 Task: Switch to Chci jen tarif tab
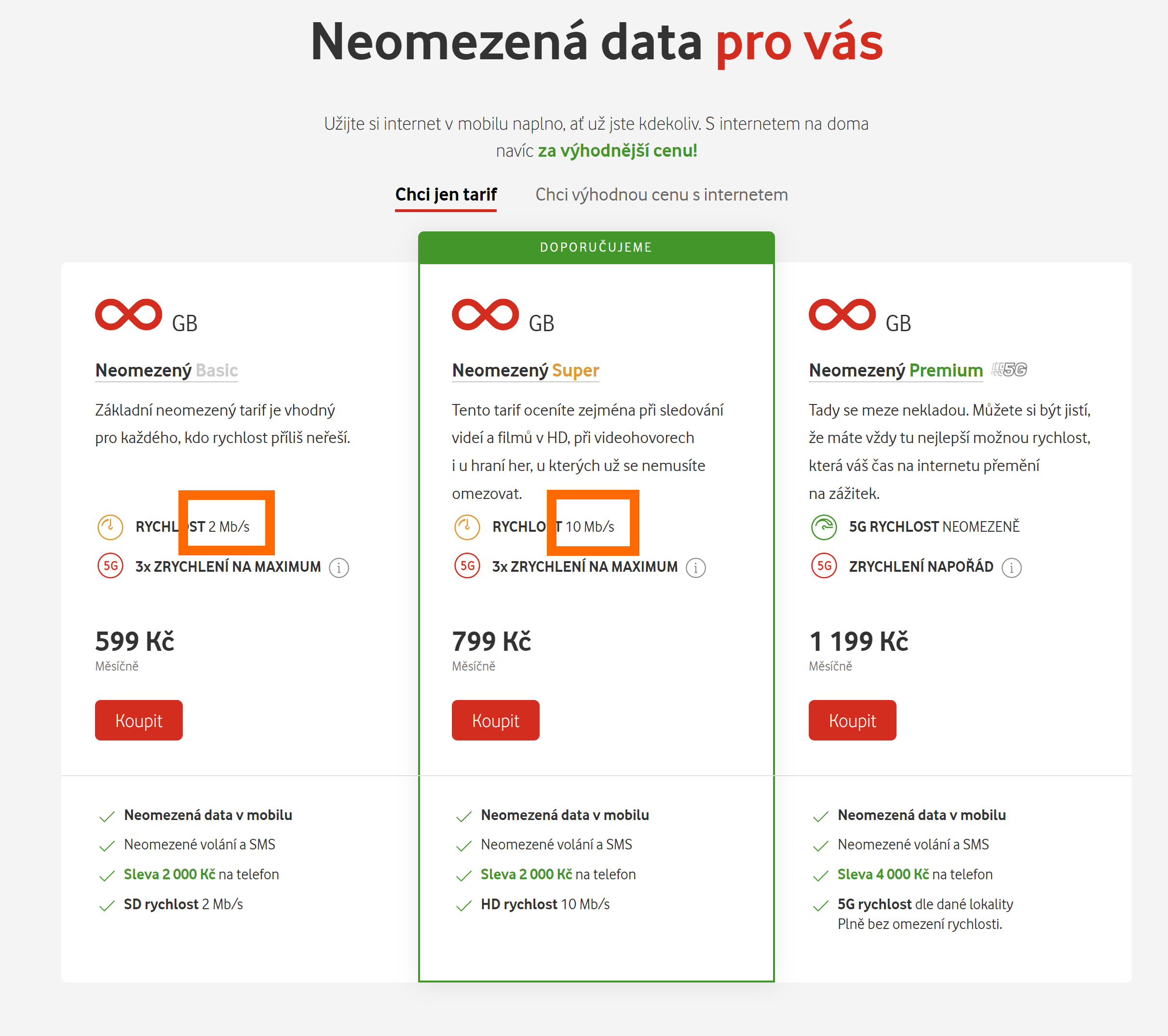446,195
